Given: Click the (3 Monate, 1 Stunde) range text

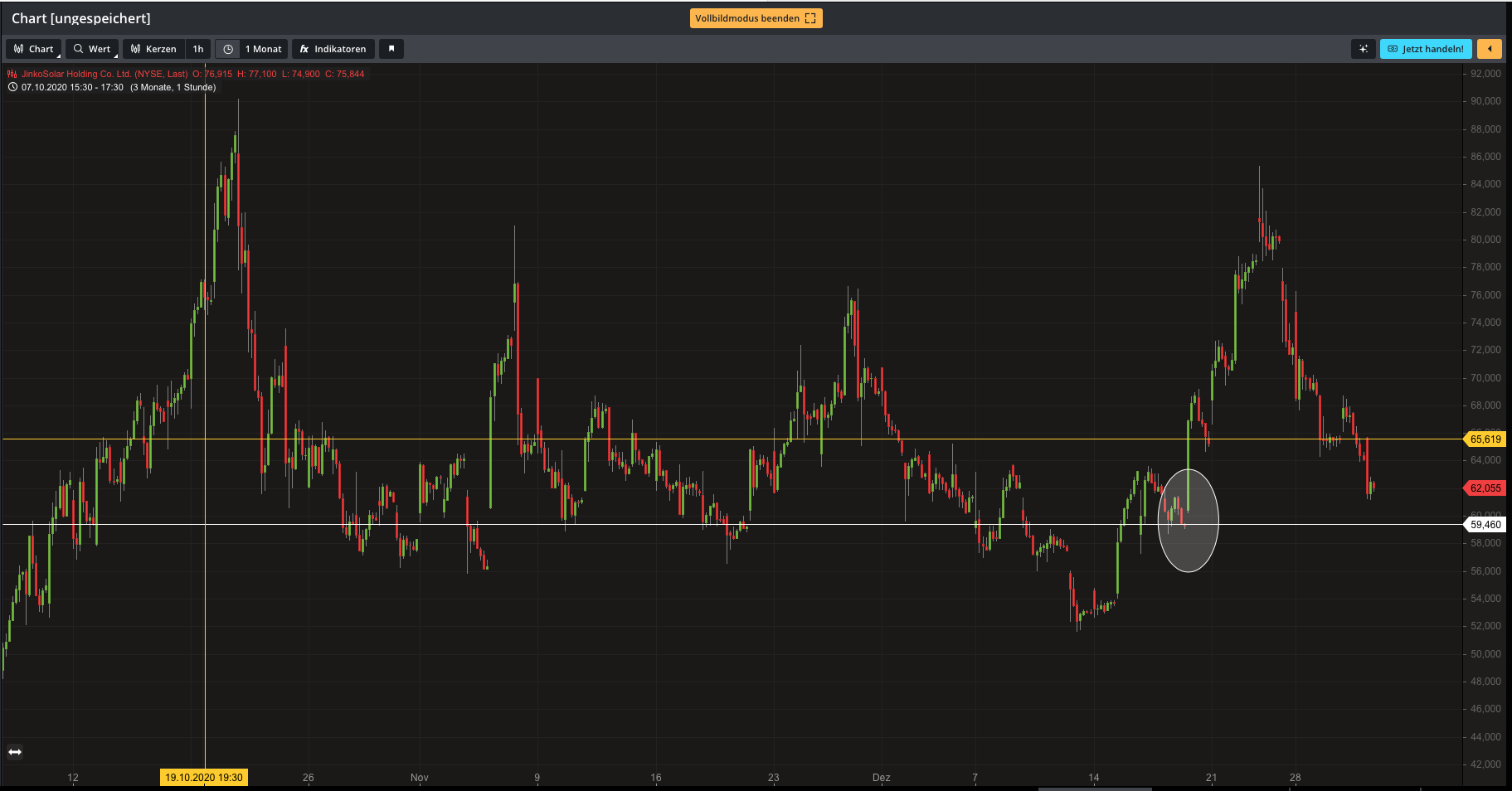Looking at the screenshot, I should (173, 87).
